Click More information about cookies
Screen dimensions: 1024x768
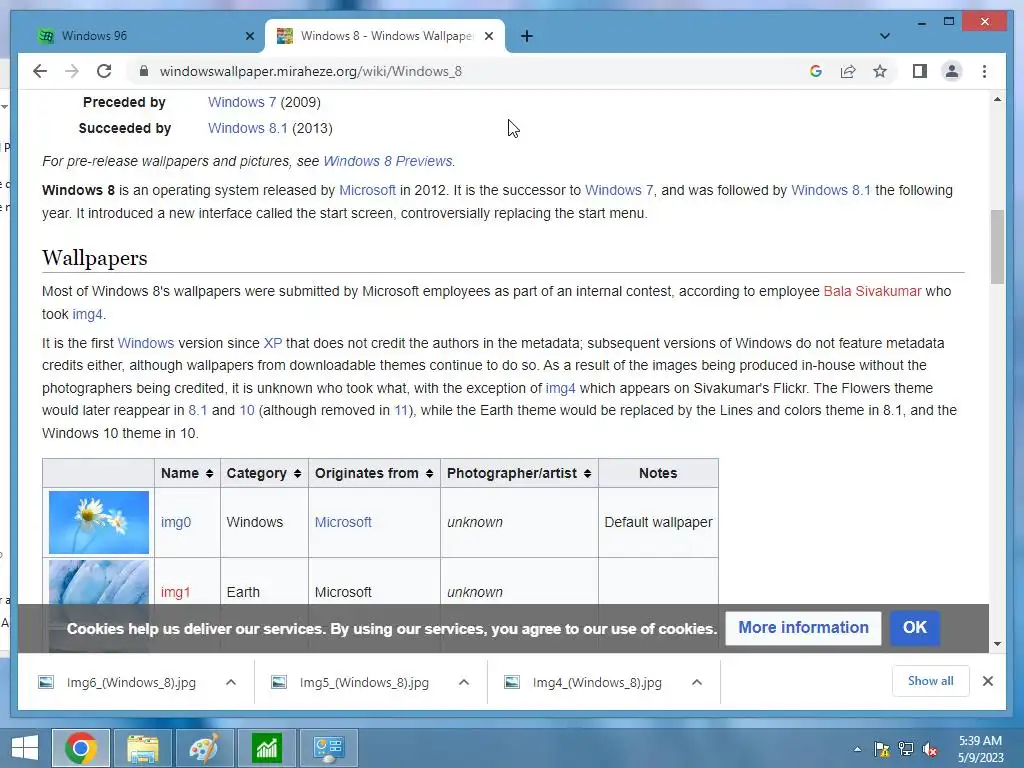click(x=803, y=628)
